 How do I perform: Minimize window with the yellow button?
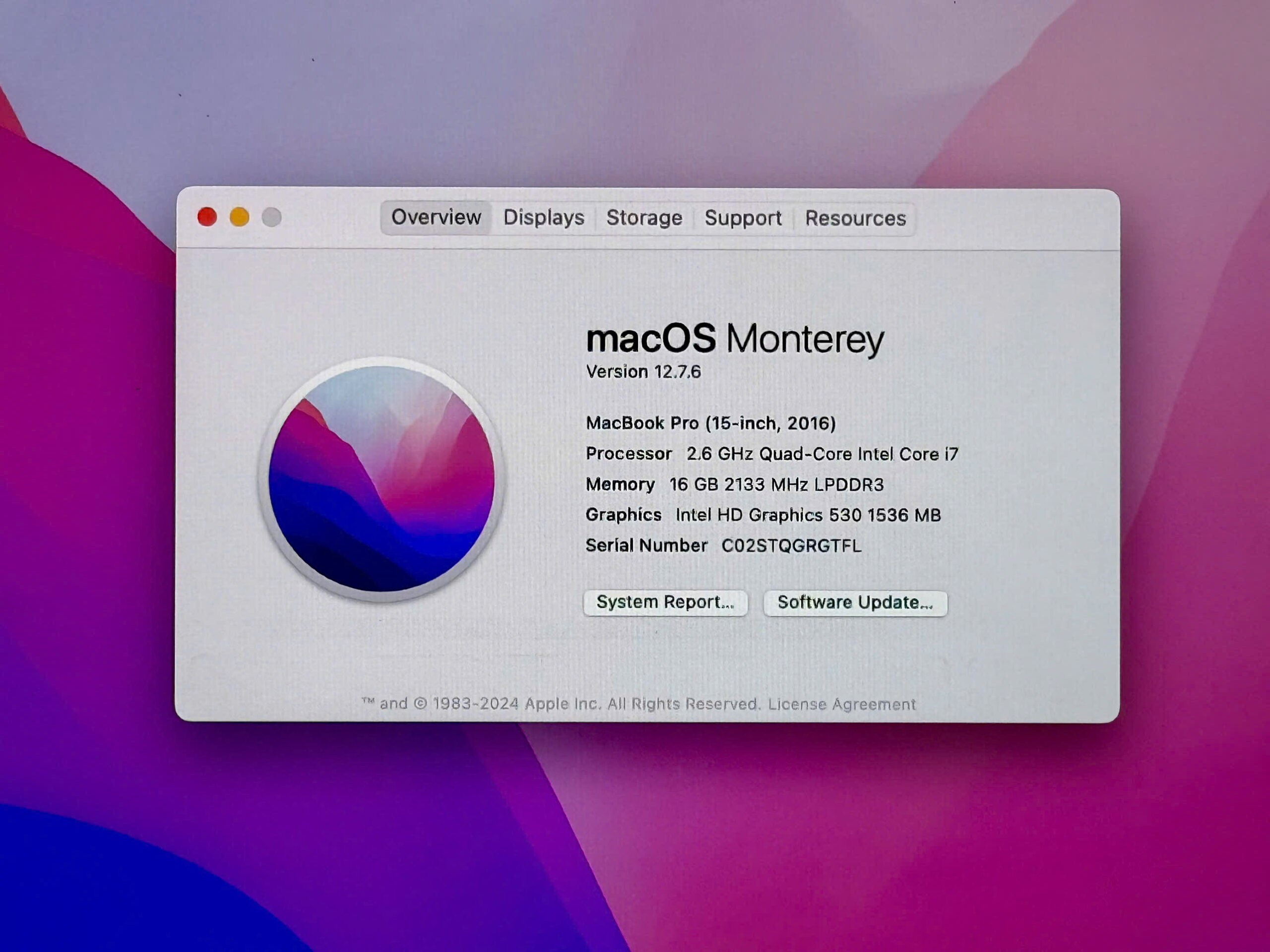coord(240,217)
